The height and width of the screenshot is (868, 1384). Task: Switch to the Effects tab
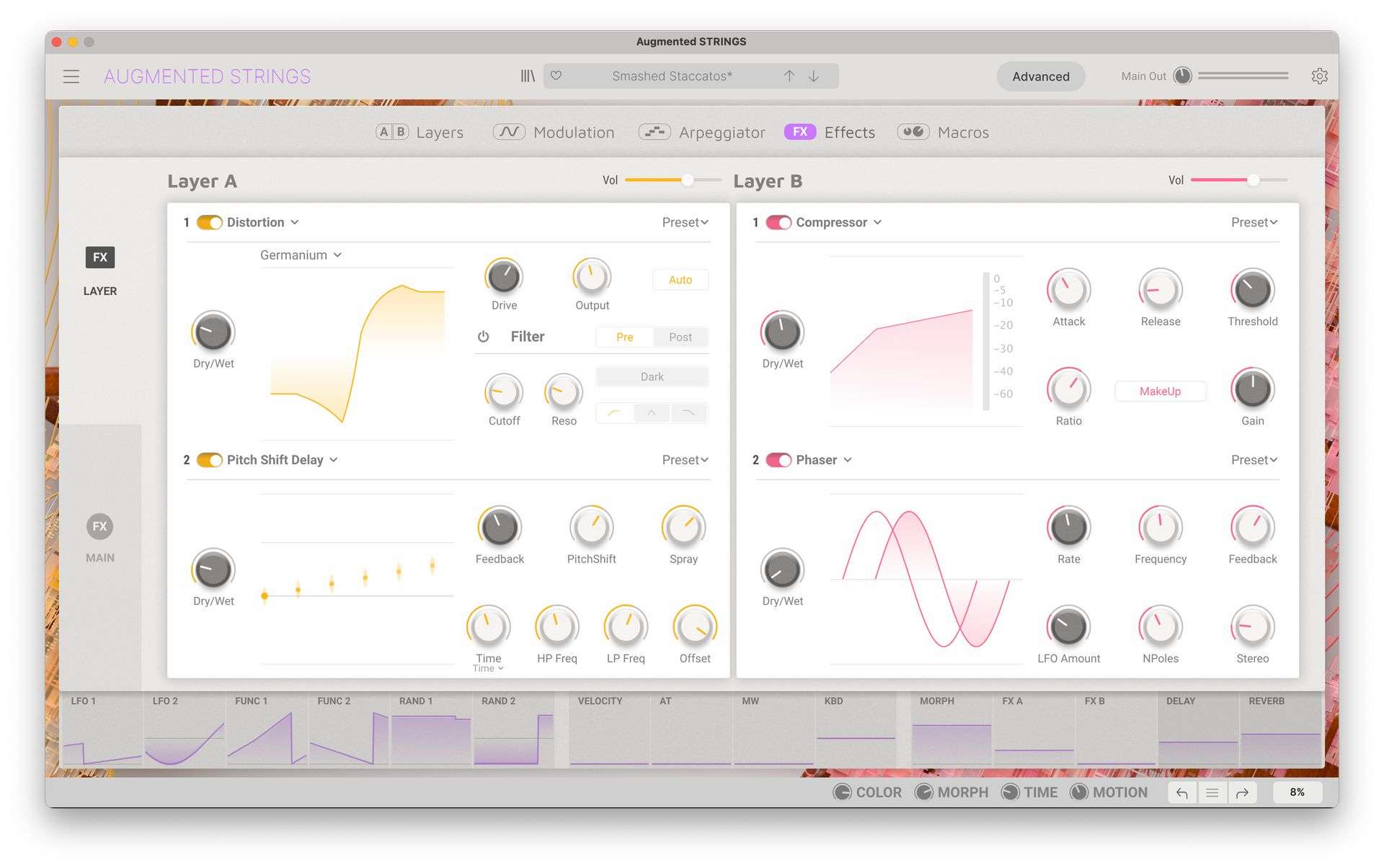[830, 132]
